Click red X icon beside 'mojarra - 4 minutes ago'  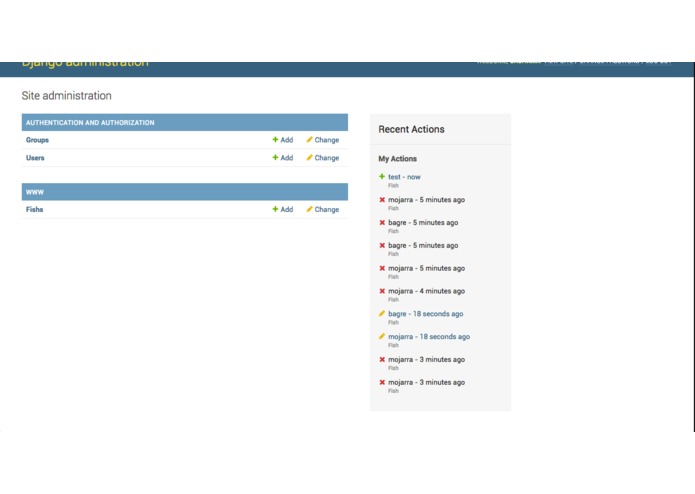(x=382, y=291)
